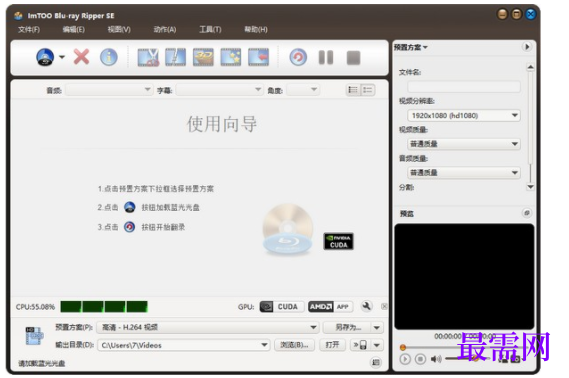Open the 工具(T) menu
The height and width of the screenshot is (378, 569).
210,29
